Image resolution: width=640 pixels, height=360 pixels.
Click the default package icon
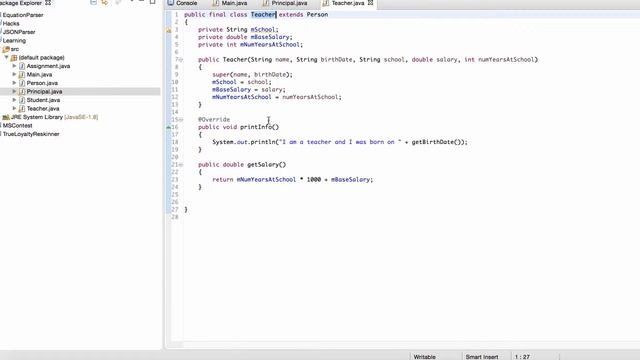tap(14, 58)
